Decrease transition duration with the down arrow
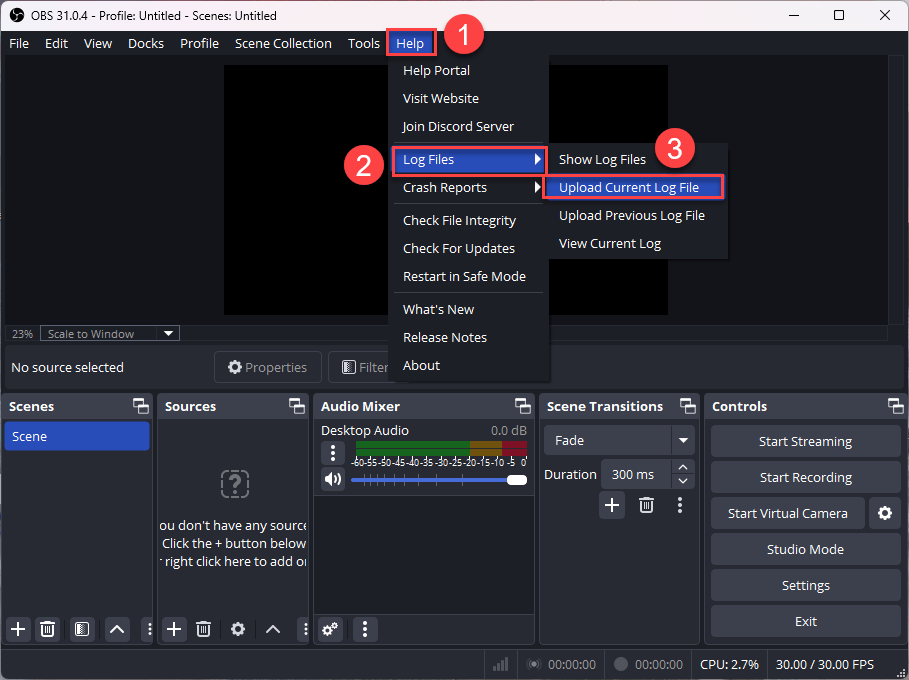This screenshot has height=680, width=909. tap(683, 481)
